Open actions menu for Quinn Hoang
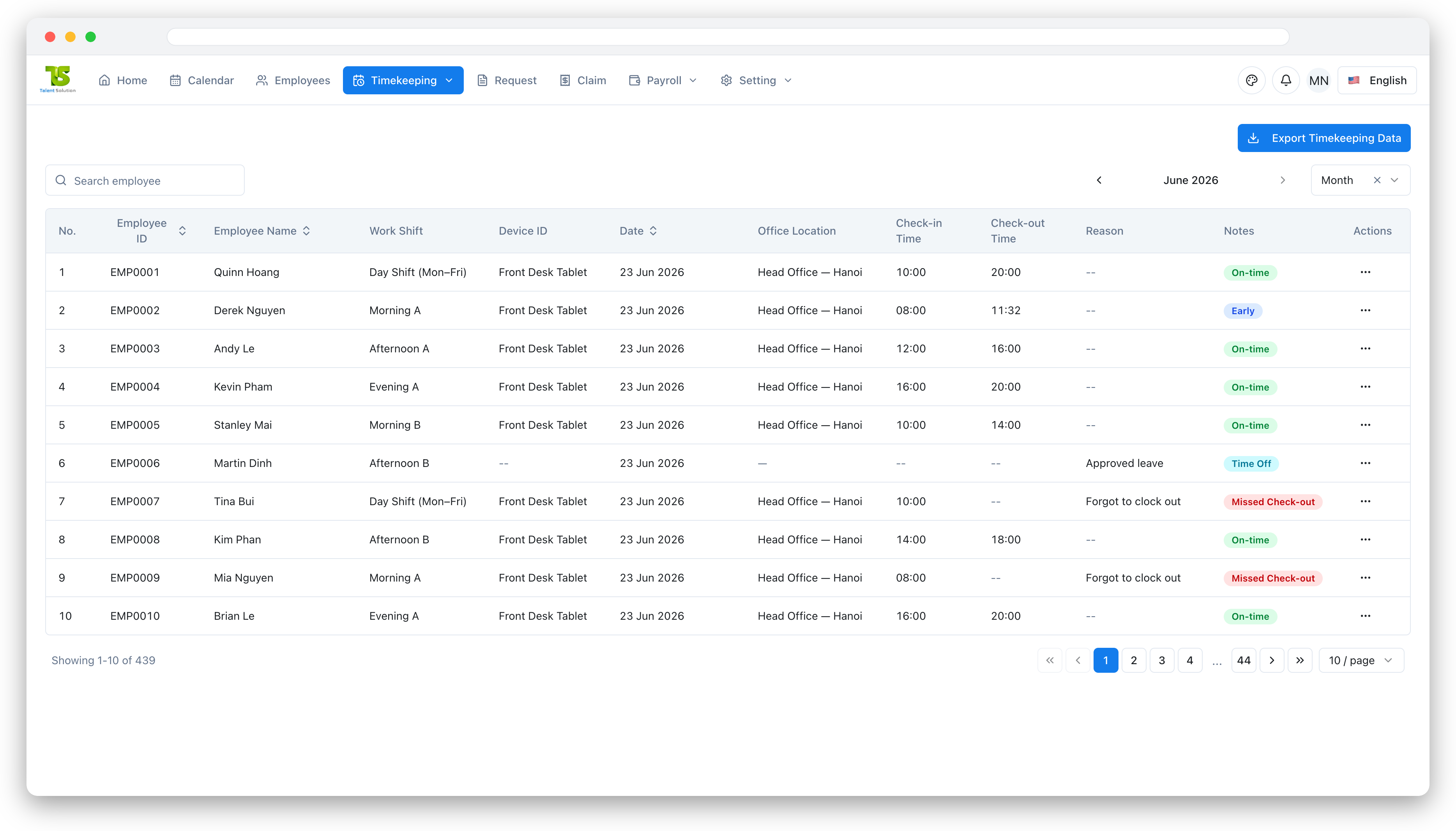 1365,272
